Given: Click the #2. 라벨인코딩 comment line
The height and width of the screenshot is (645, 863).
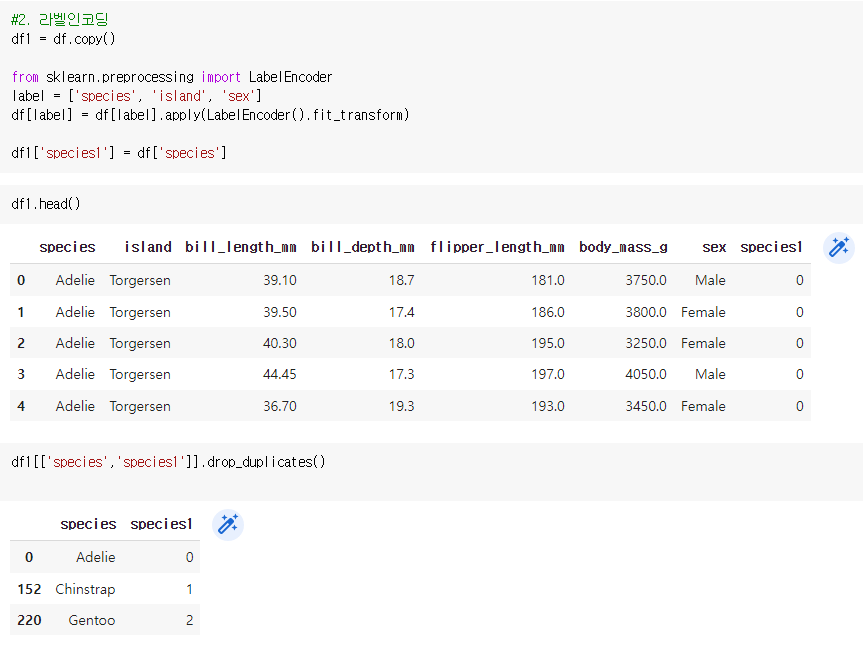Looking at the screenshot, I should click(x=59, y=20).
